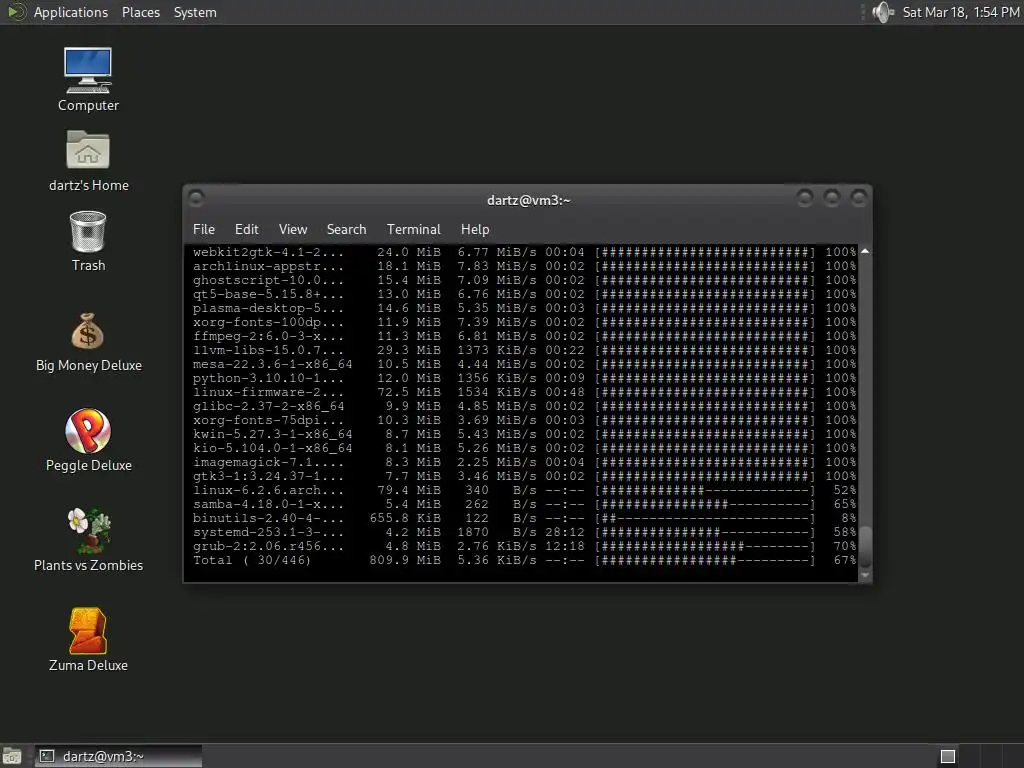This screenshot has height=768, width=1024.
Task: Click the text systemd-253.1-3-...
Action: [x=268, y=532]
